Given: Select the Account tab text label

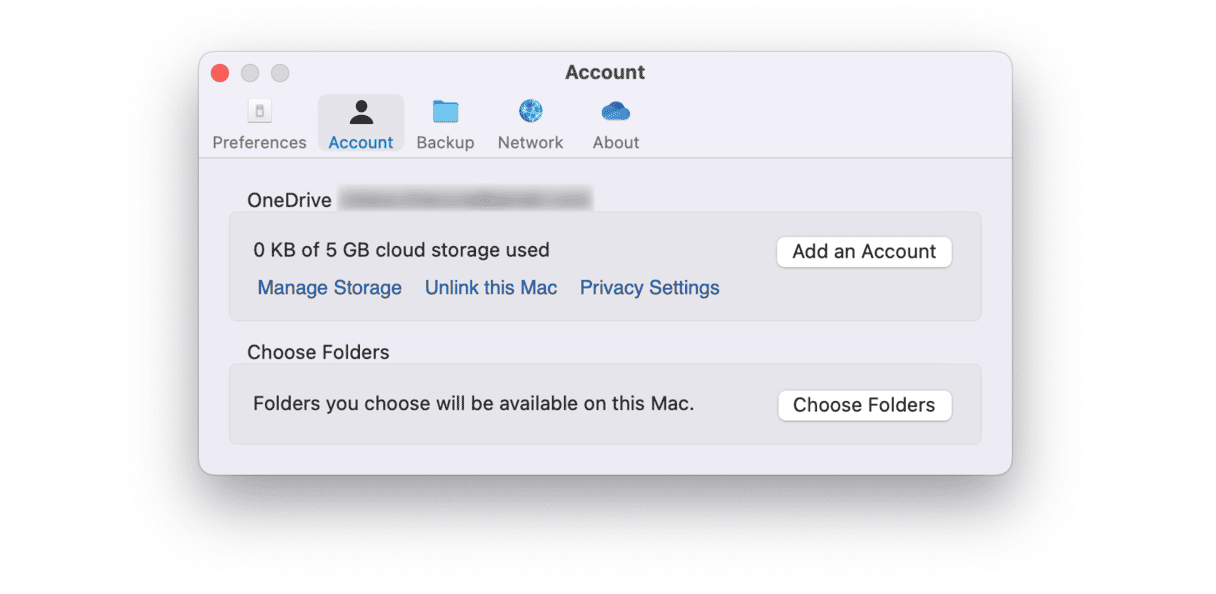Looking at the screenshot, I should [x=361, y=142].
